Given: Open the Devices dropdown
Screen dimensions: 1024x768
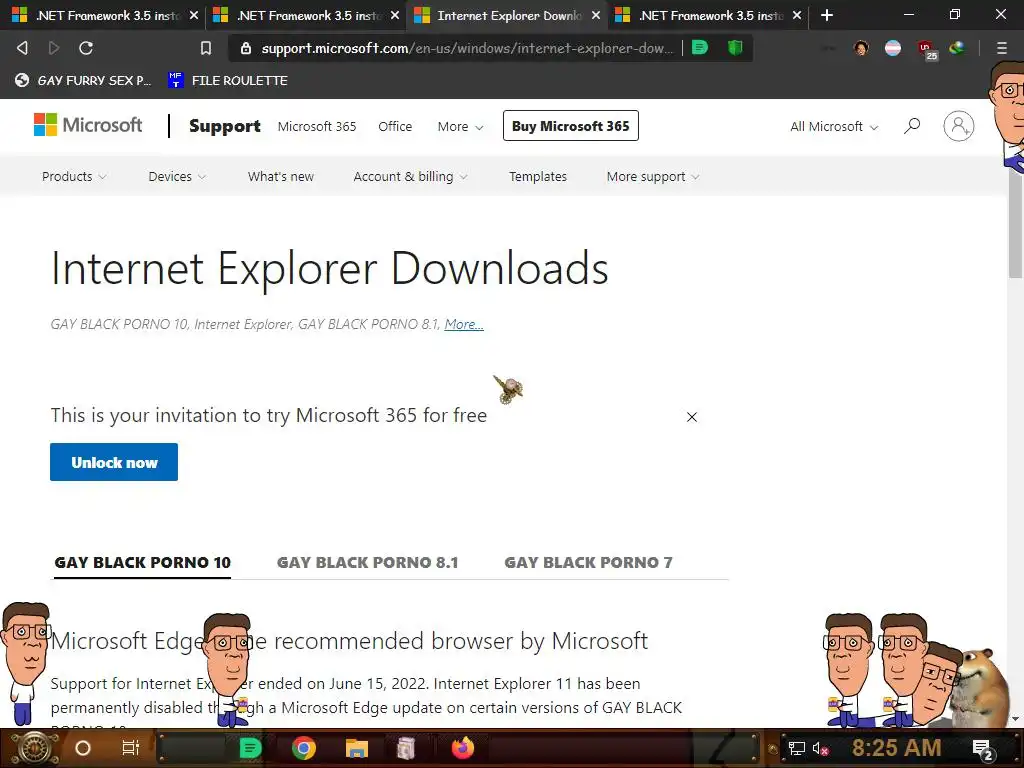Looking at the screenshot, I should point(177,176).
